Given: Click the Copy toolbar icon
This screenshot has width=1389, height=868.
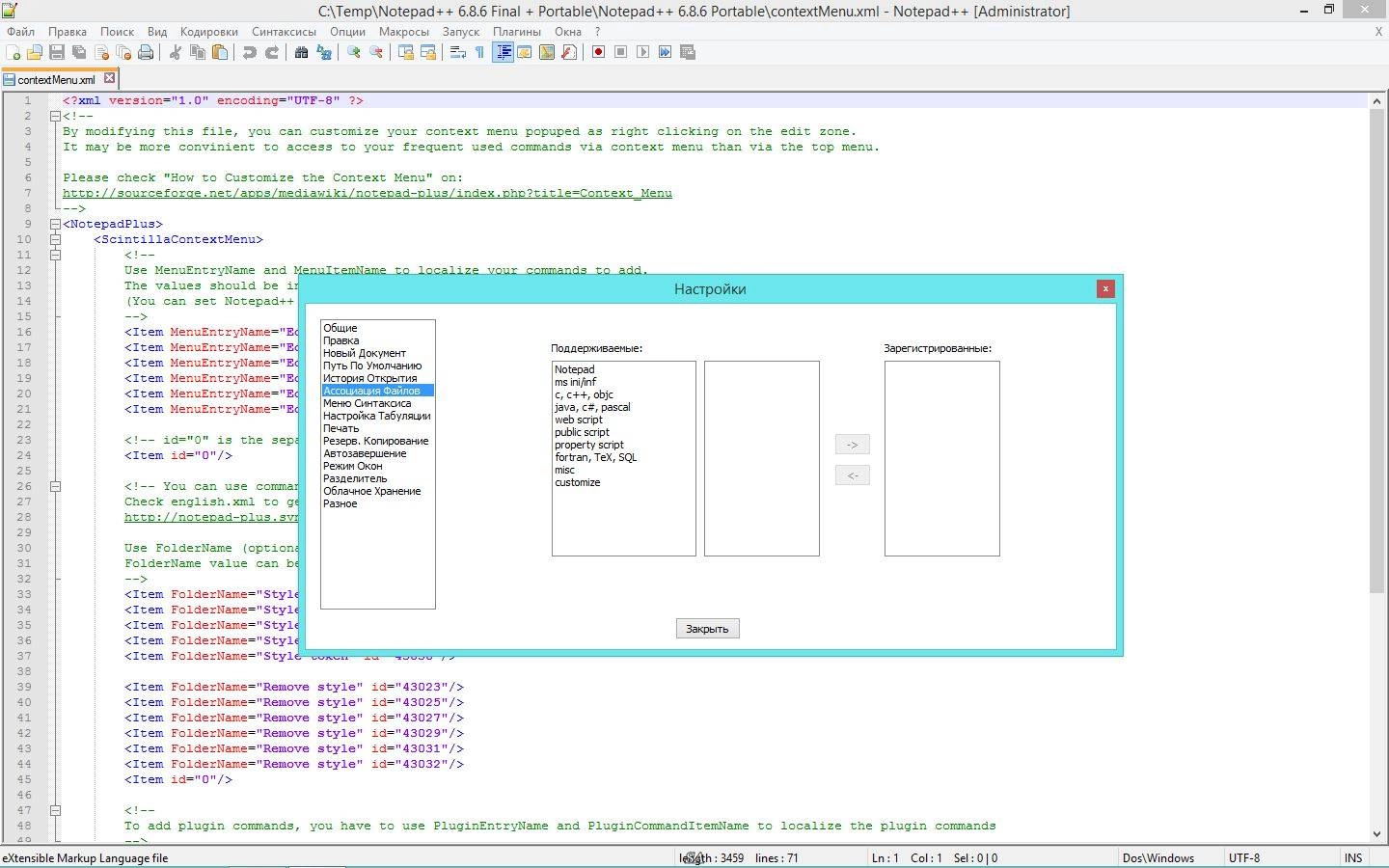Looking at the screenshot, I should pyautogui.click(x=198, y=52).
